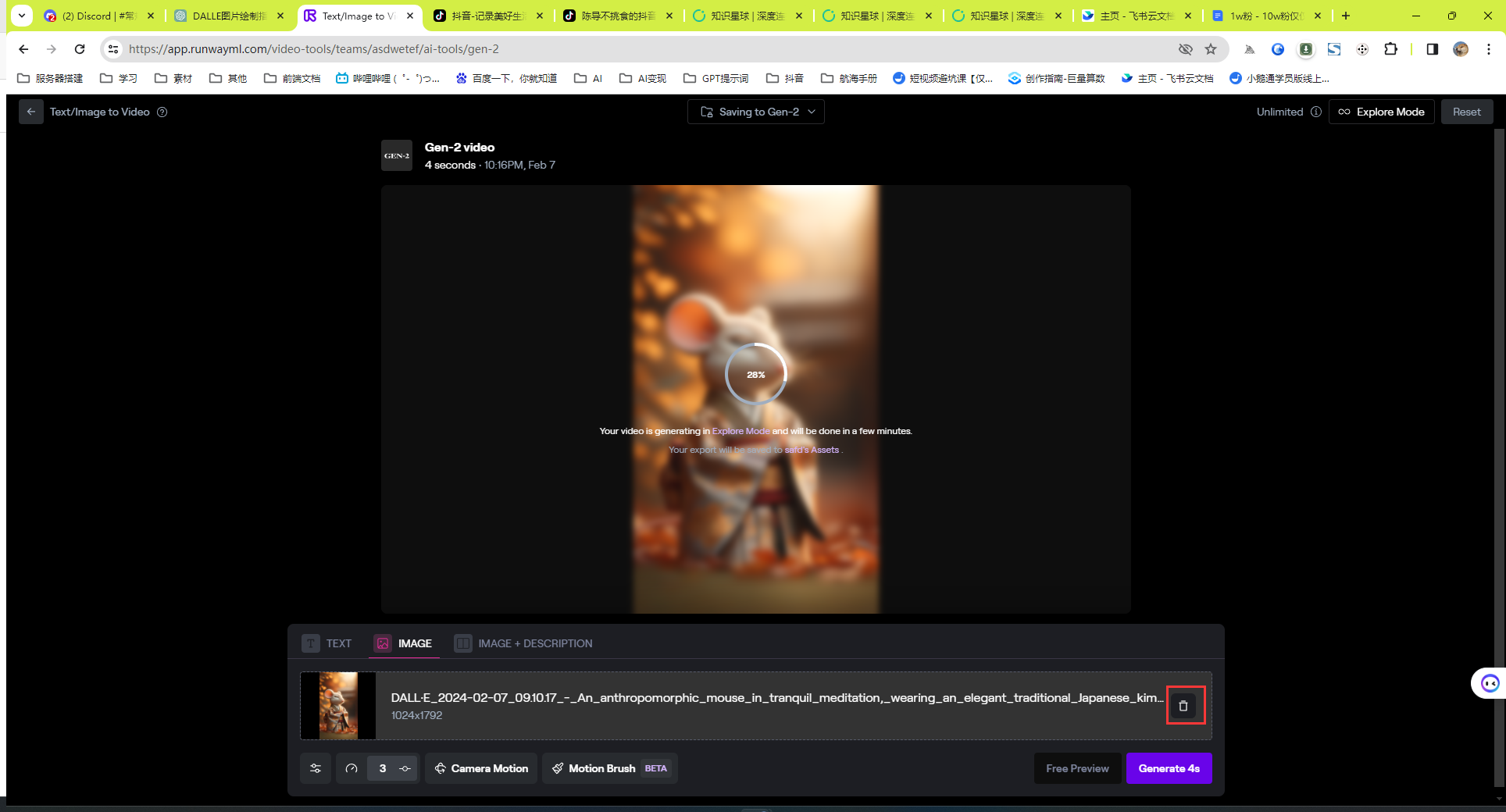The width and height of the screenshot is (1506, 812).
Task: Open the GPT提示词 bookmark folder
Action: point(716,78)
